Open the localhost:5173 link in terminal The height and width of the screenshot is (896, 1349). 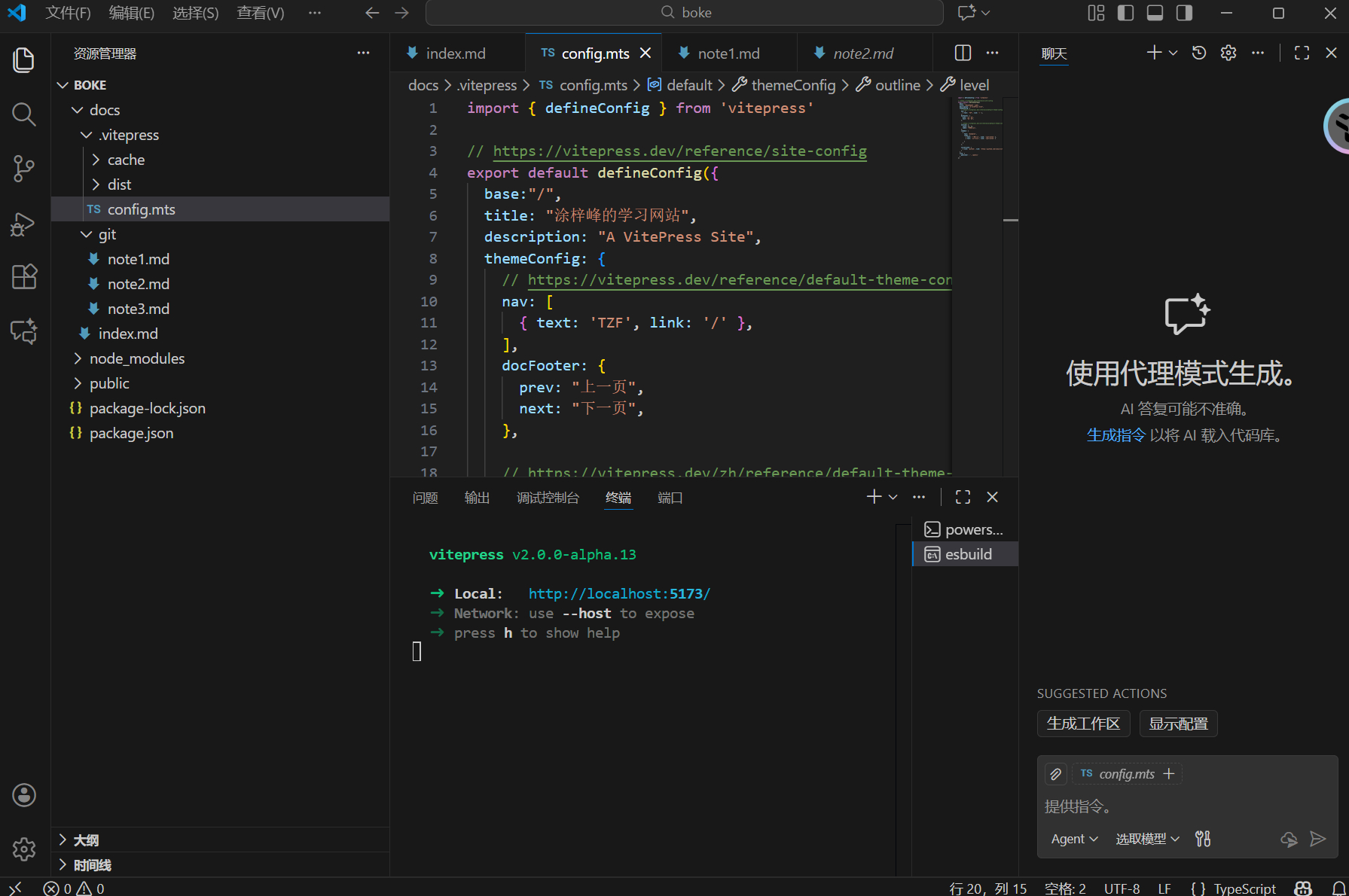618,594
